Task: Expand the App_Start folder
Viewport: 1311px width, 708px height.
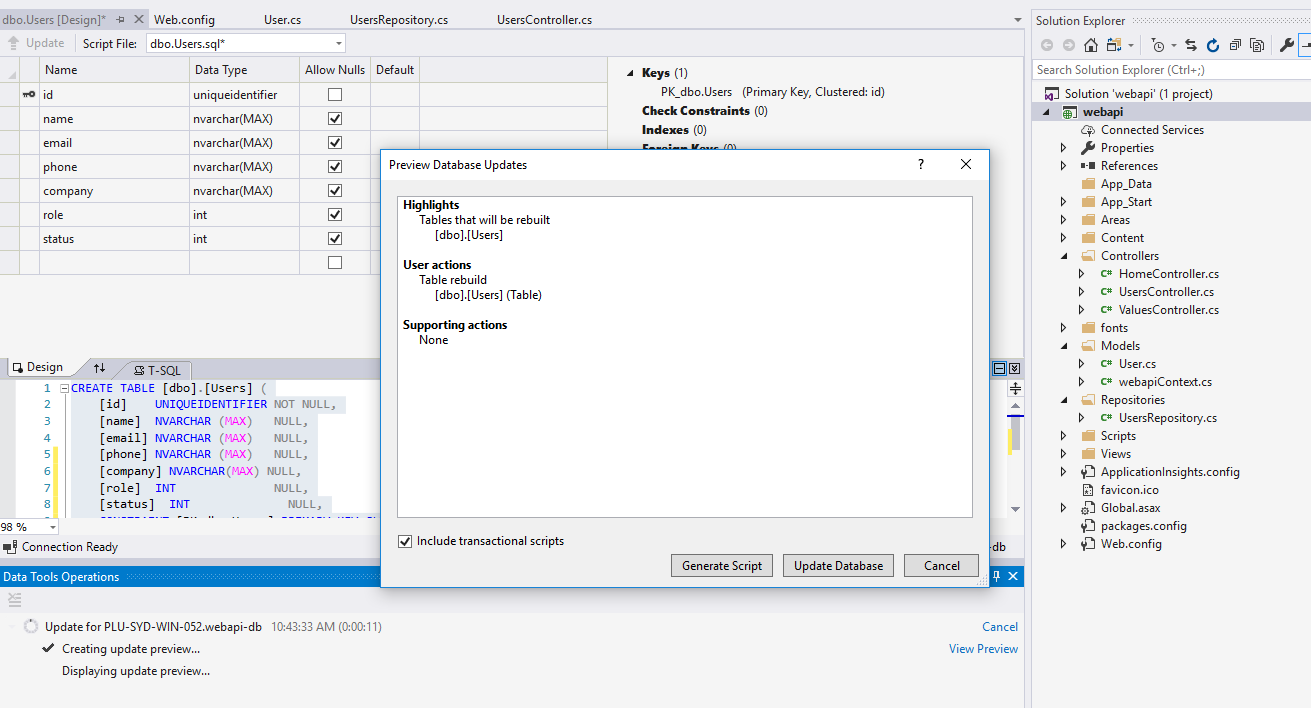Action: [1064, 202]
